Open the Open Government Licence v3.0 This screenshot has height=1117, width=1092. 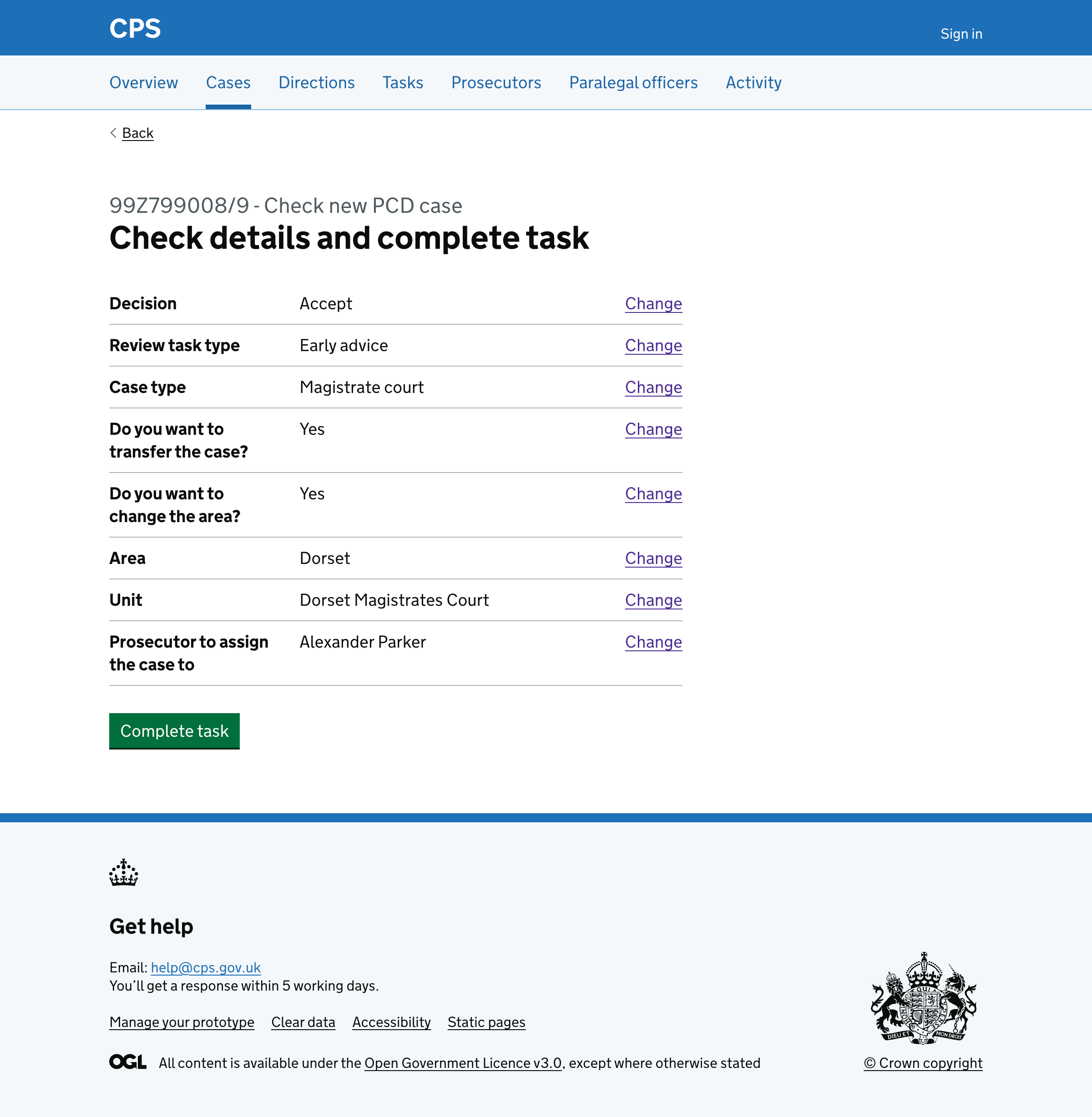pos(463,1062)
